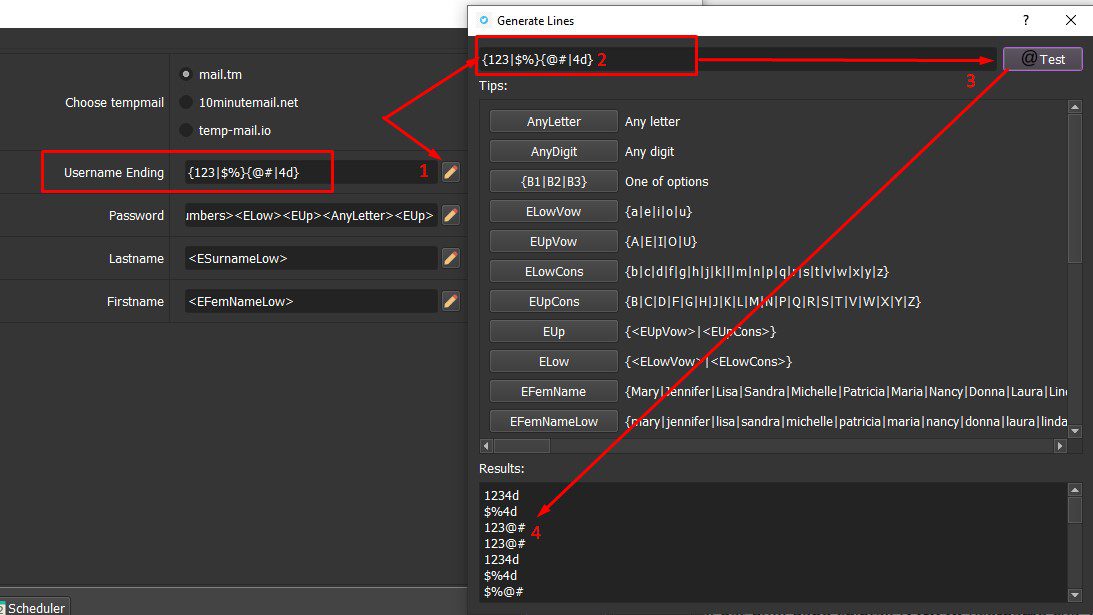Open the Scheduler tab

pos(35,607)
